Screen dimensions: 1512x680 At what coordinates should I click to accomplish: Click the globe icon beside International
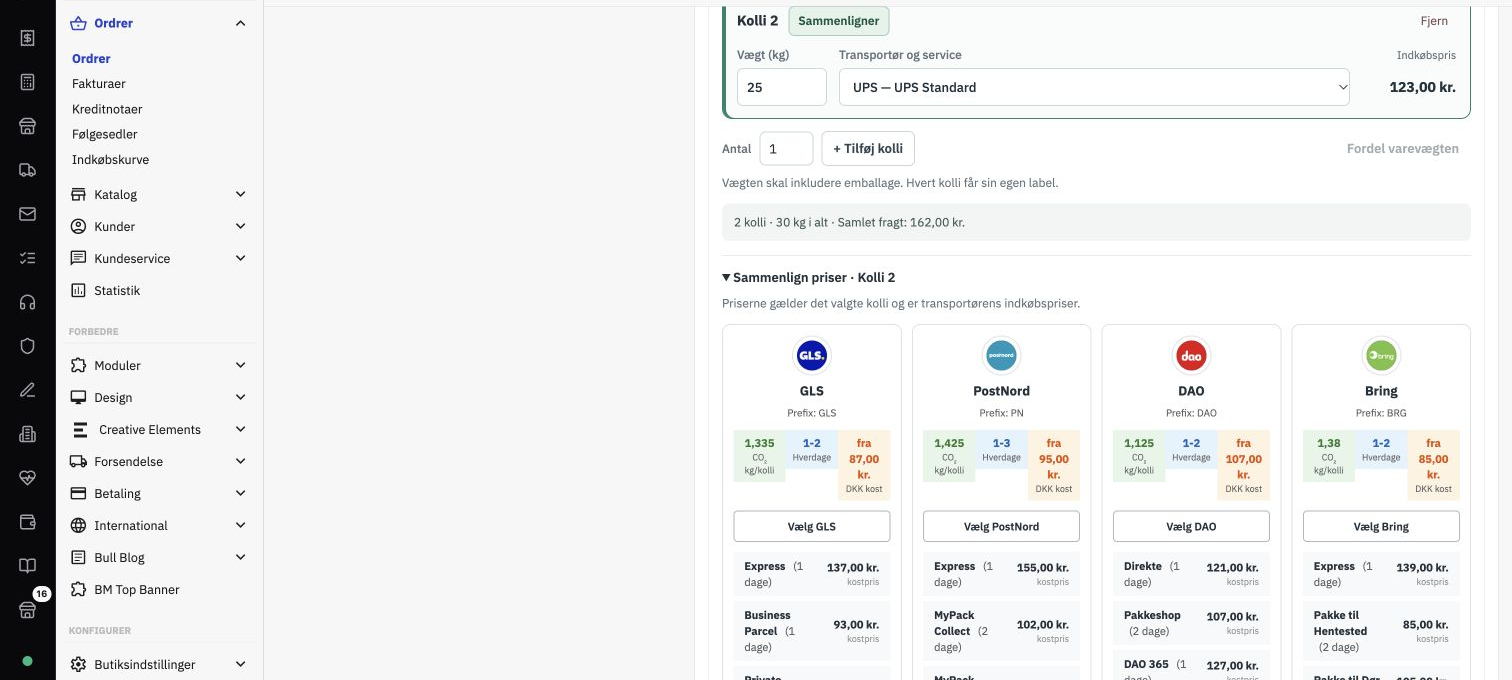pyautogui.click(x=78, y=525)
